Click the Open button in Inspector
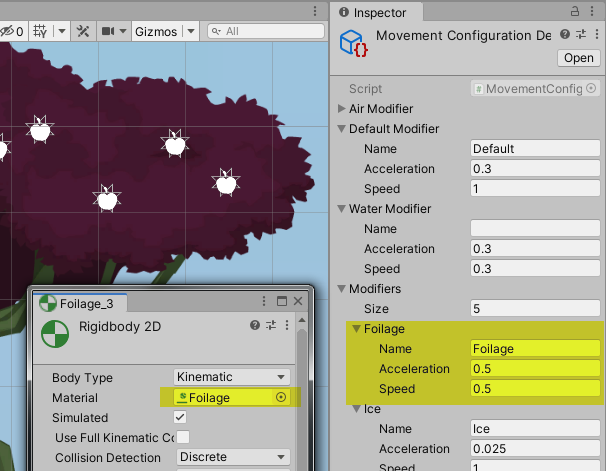 coord(578,58)
